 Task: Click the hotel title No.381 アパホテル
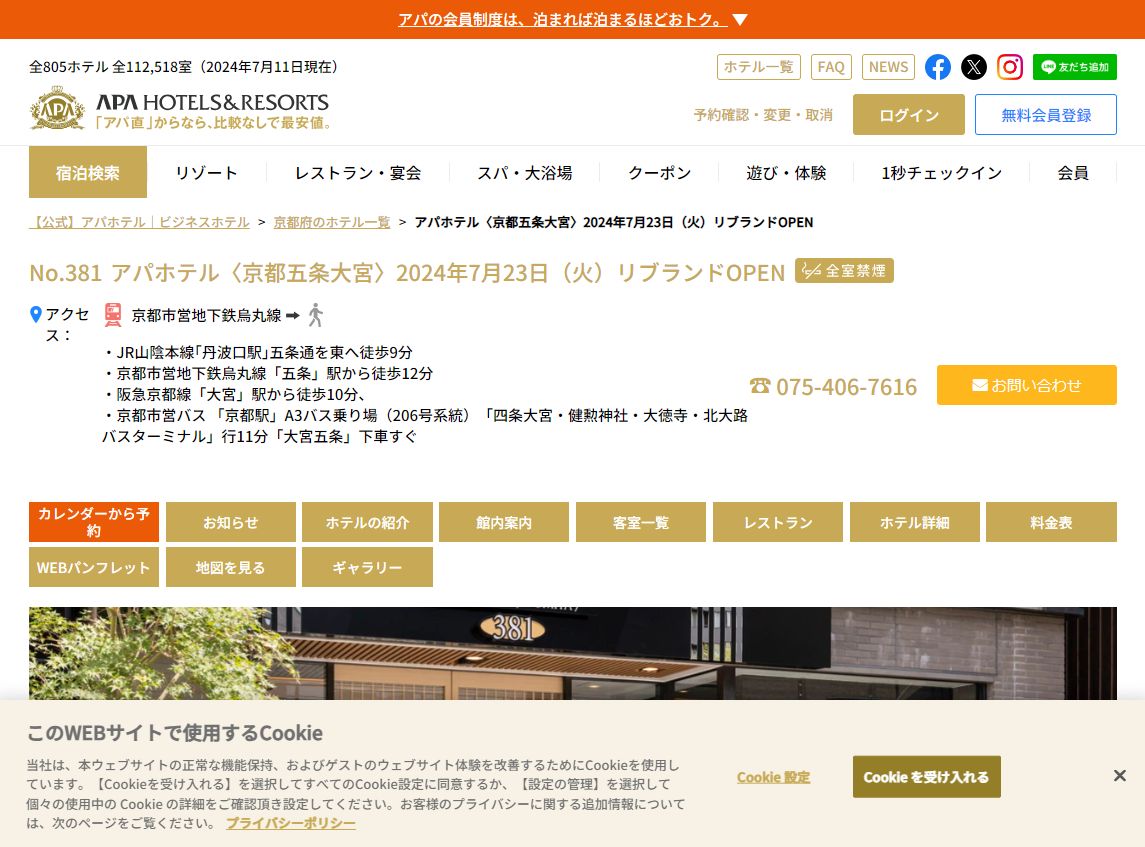(x=407, y=272)
